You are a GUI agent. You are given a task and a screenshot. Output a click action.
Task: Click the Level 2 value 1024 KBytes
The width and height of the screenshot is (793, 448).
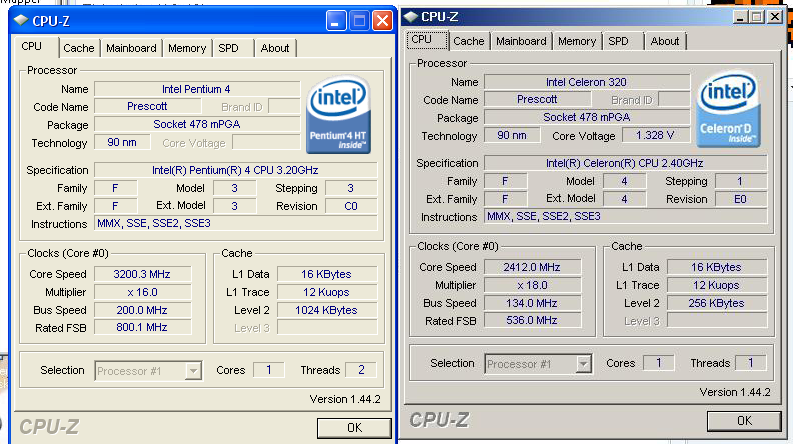tap(327, 310)
